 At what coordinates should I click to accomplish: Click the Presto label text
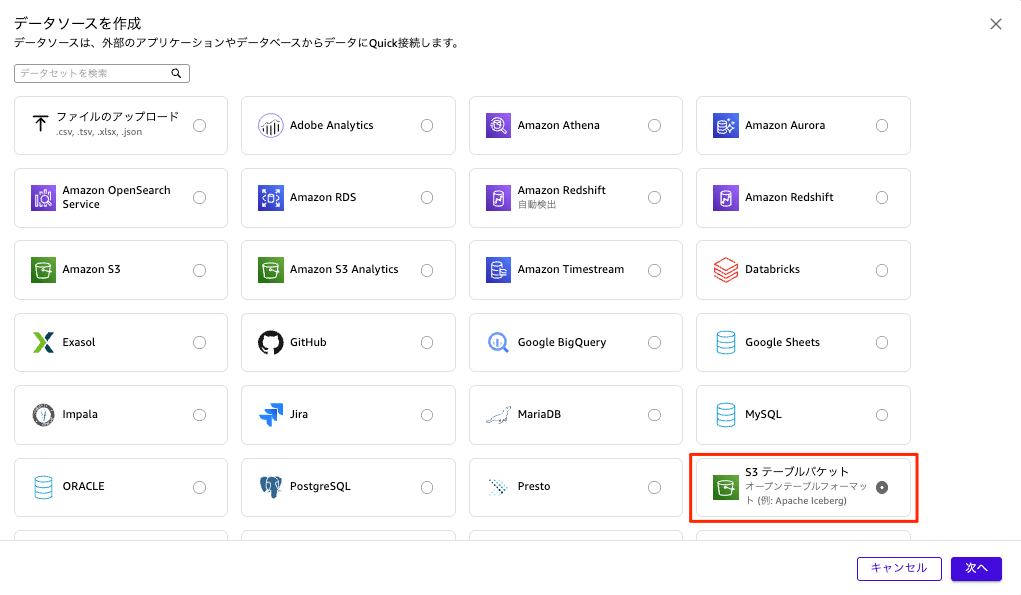534,486
